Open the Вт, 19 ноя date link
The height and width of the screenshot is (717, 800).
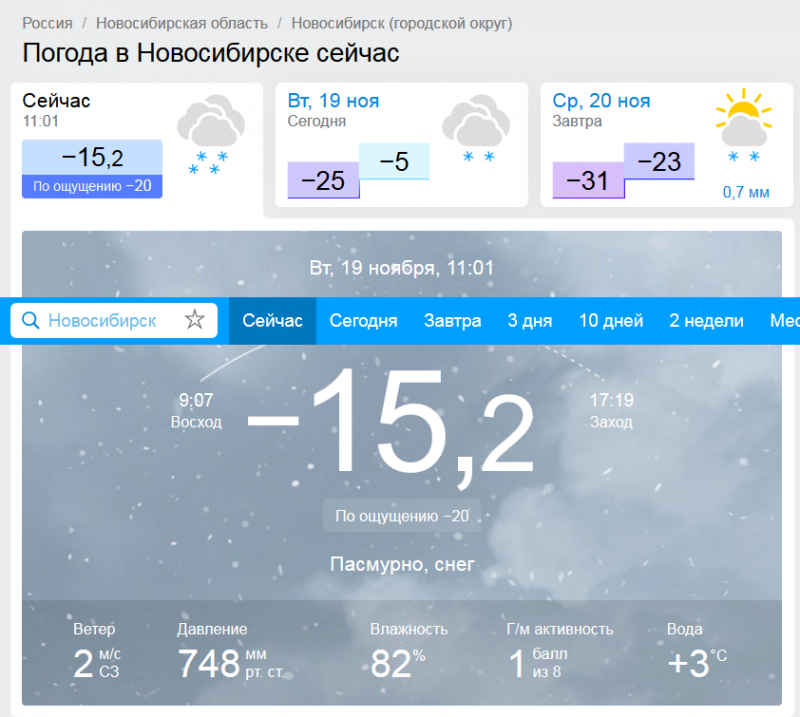pos(333,101)
